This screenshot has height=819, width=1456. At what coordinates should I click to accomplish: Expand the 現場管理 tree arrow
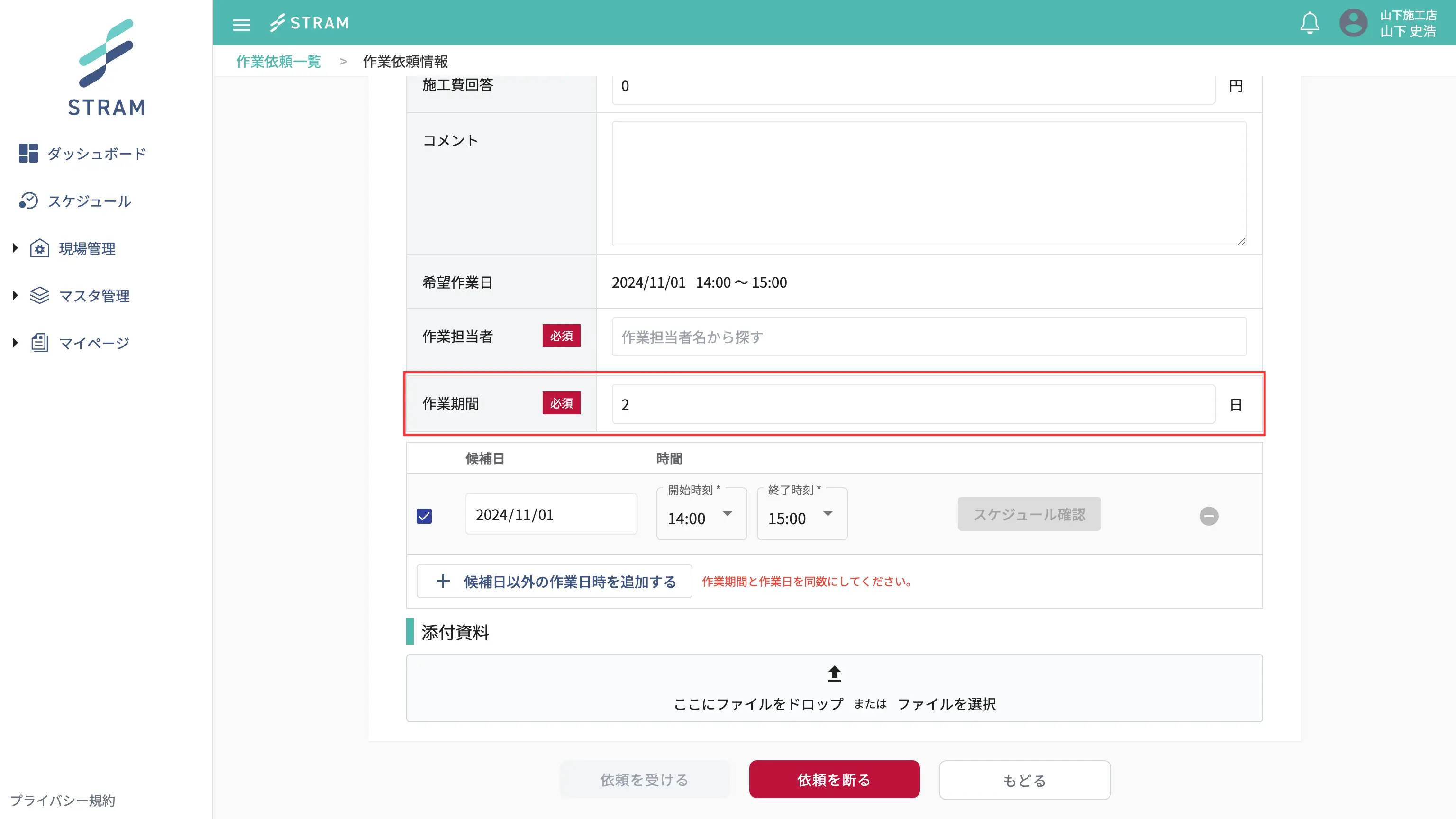point(15,247)
